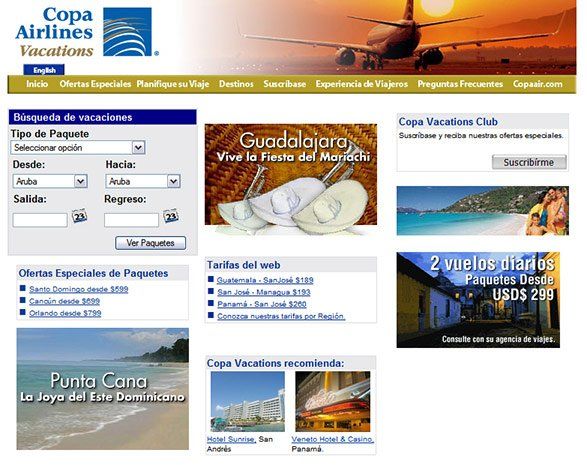587x465 pixels.
Task: Open the Guadalajara Mariachi banner
Action: (x=291, y=179)
